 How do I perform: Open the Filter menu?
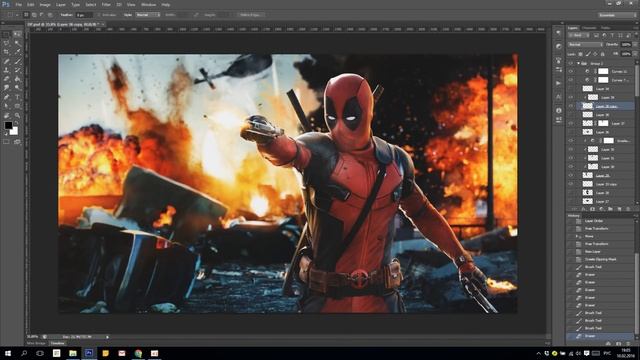(106, 4)
